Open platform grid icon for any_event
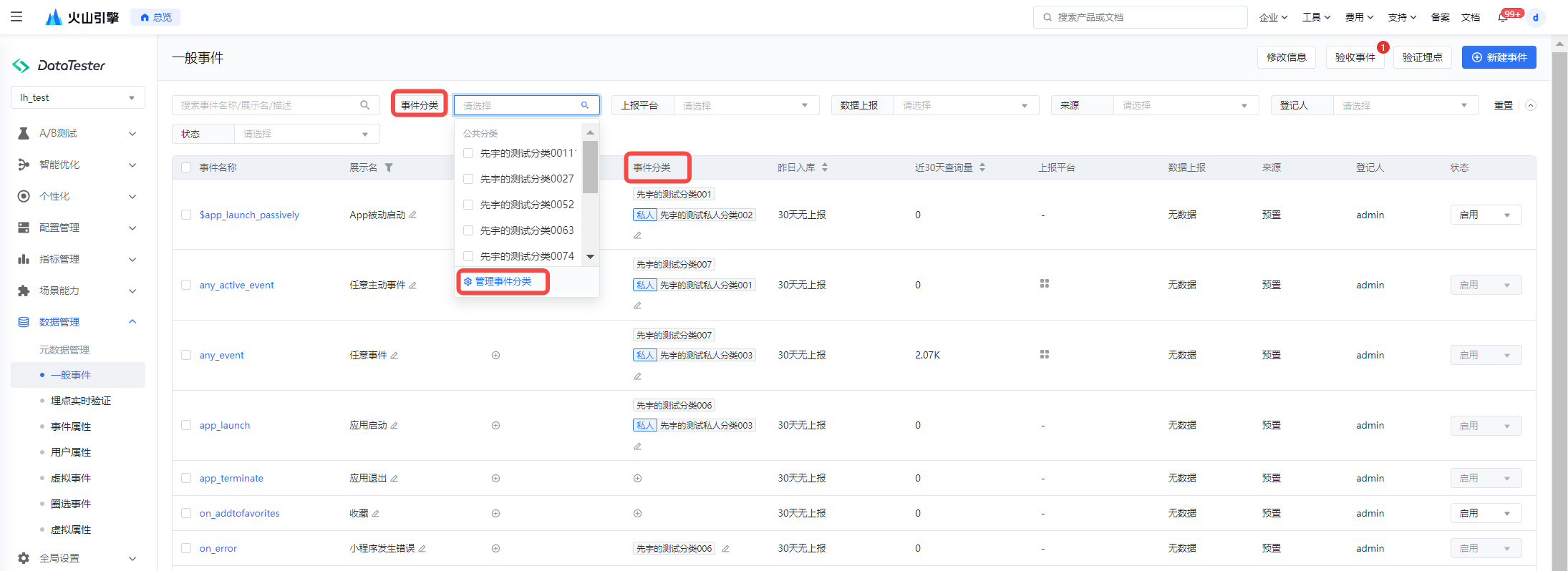Viewport: 1568px width, 571px height. [x=1045, y=354]
